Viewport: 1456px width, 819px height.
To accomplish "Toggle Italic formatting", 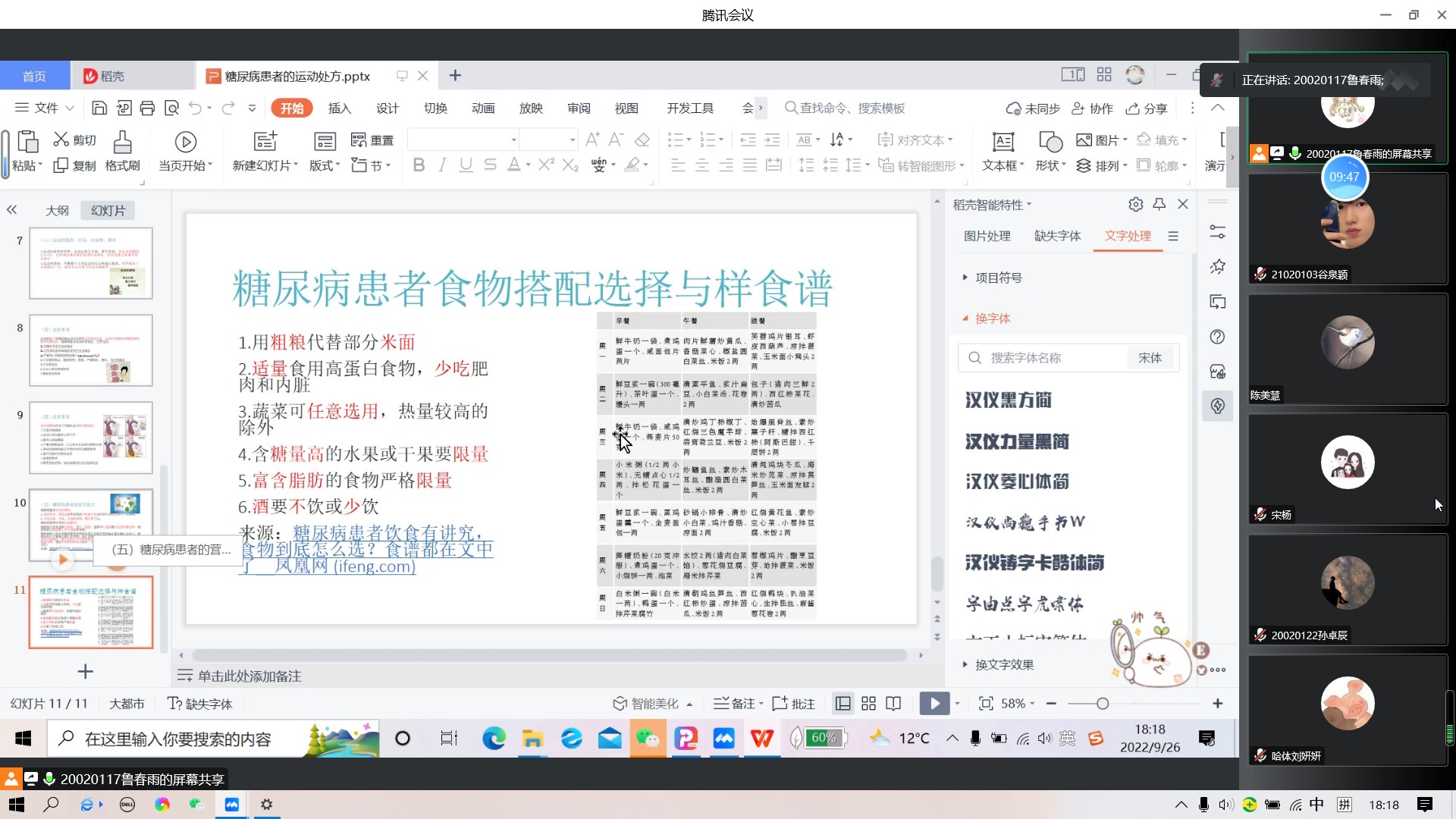I will click(x=442, y=165).
